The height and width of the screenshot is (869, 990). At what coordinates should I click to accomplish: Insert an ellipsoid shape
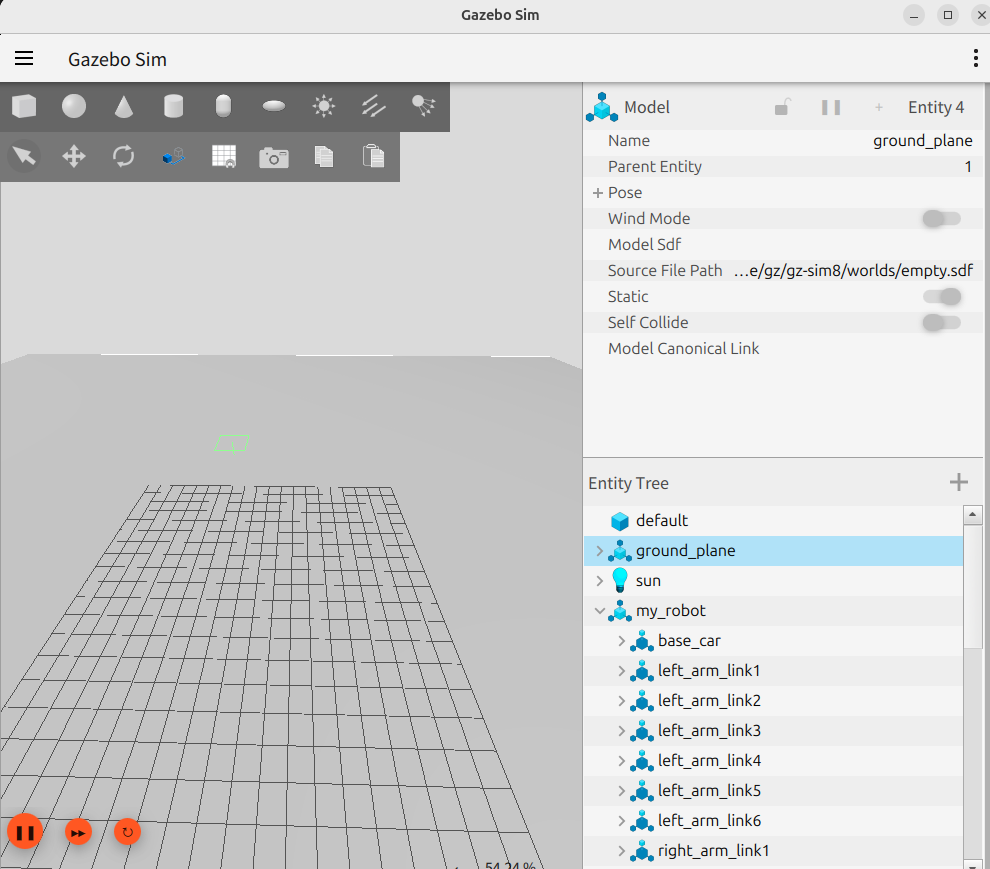tap(274, 106)
